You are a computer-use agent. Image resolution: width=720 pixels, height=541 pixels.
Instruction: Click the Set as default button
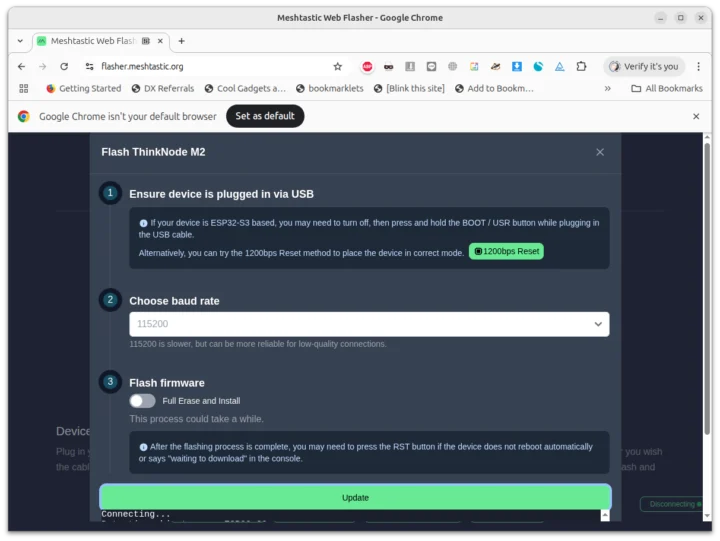pos(265,116)
